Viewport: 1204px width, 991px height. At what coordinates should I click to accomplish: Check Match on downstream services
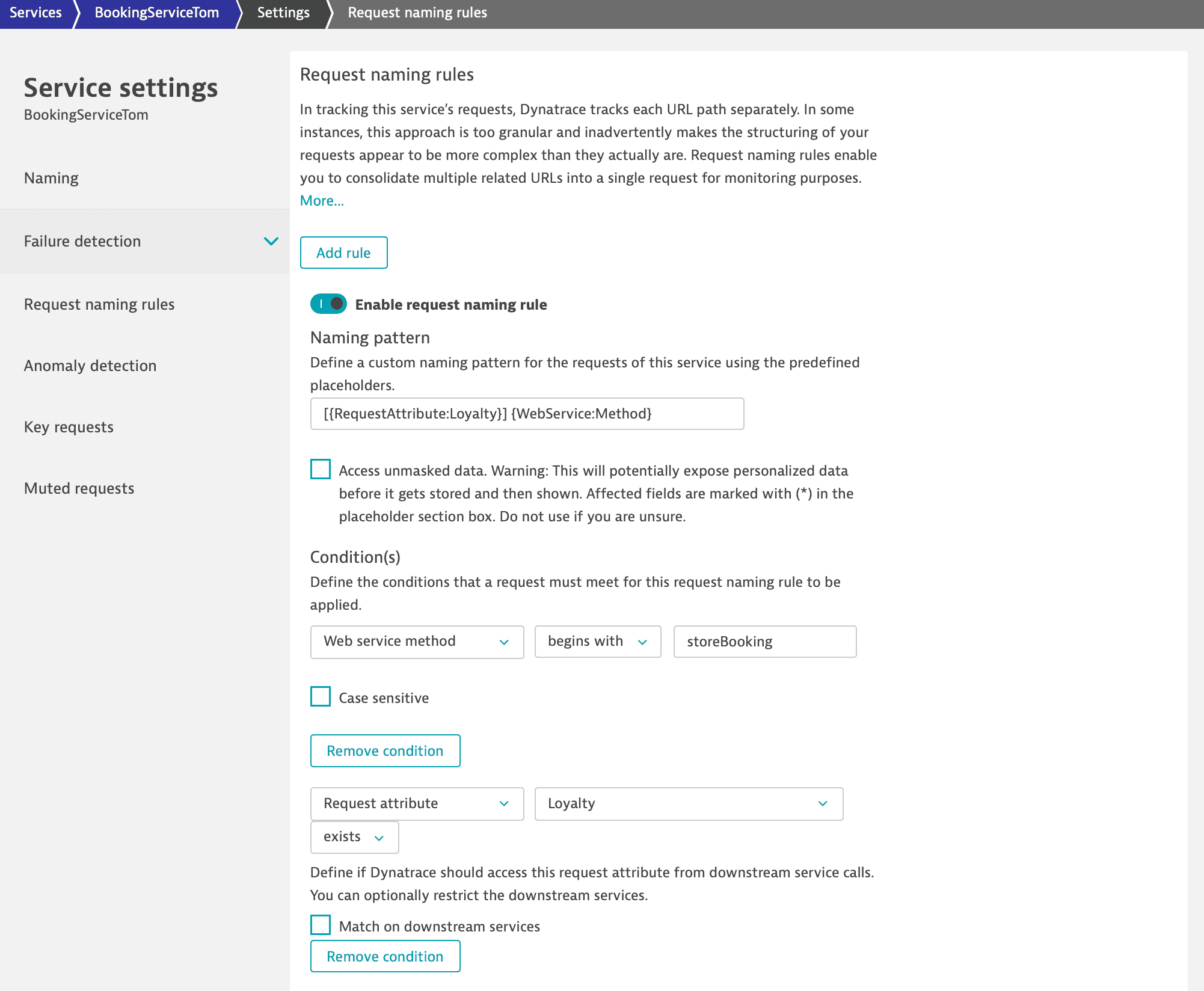click(321, 925)
